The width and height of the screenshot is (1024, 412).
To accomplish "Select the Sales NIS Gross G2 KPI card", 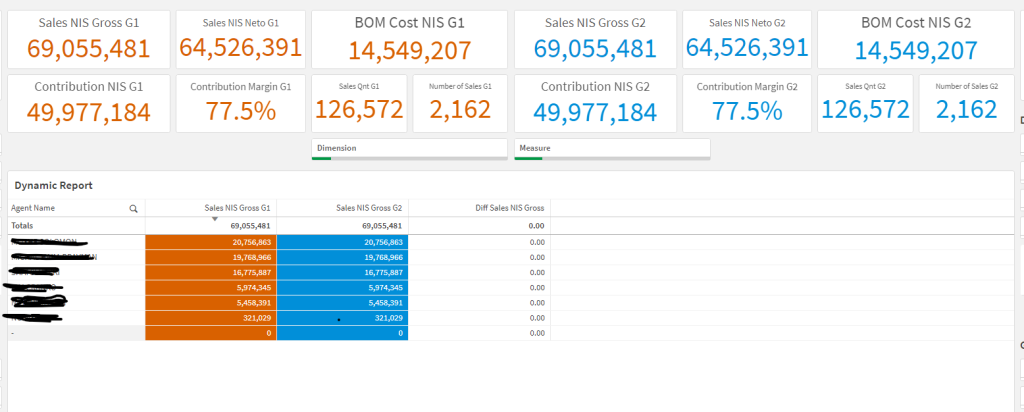I will click(x=595, y=39).
